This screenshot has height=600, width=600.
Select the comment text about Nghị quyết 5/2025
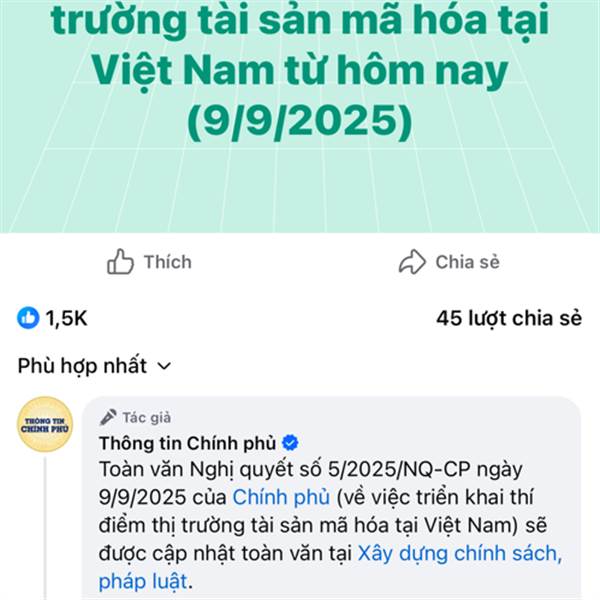coord(330,525)
